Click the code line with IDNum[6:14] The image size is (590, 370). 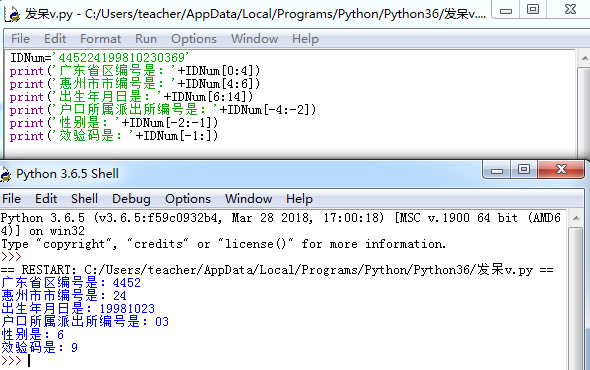pos(131,97)
